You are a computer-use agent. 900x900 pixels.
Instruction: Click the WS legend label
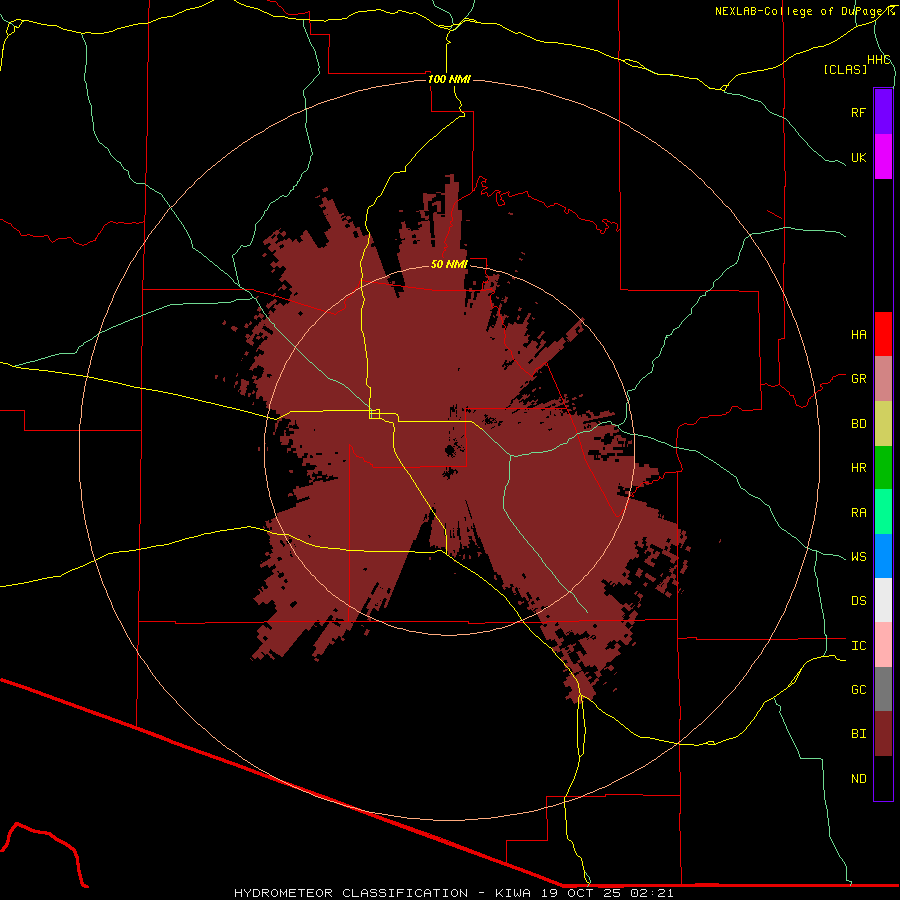click(858, 557)
